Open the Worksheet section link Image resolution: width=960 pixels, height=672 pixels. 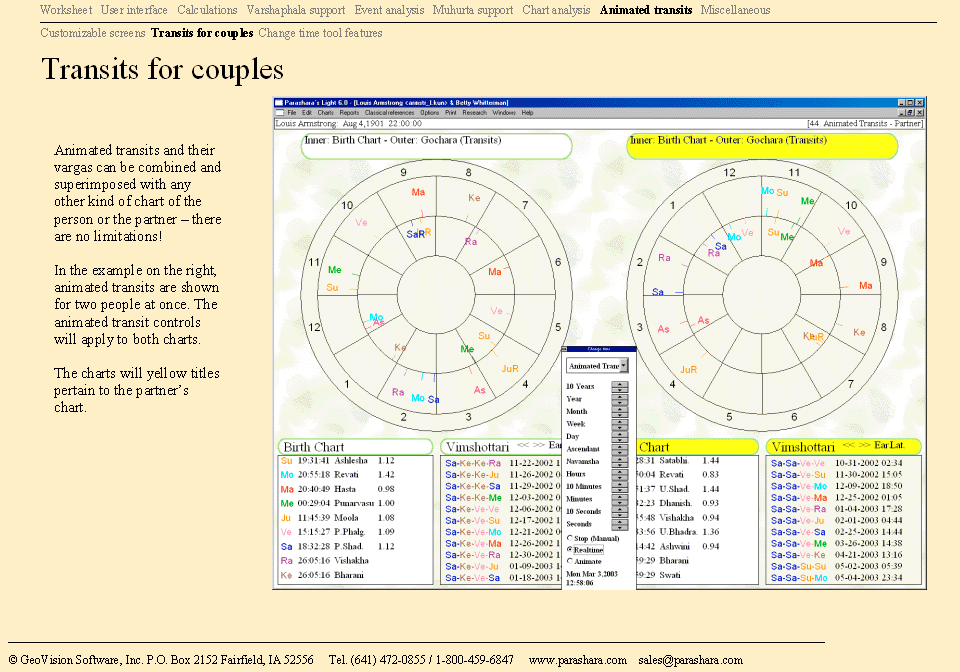click(66, 10)
